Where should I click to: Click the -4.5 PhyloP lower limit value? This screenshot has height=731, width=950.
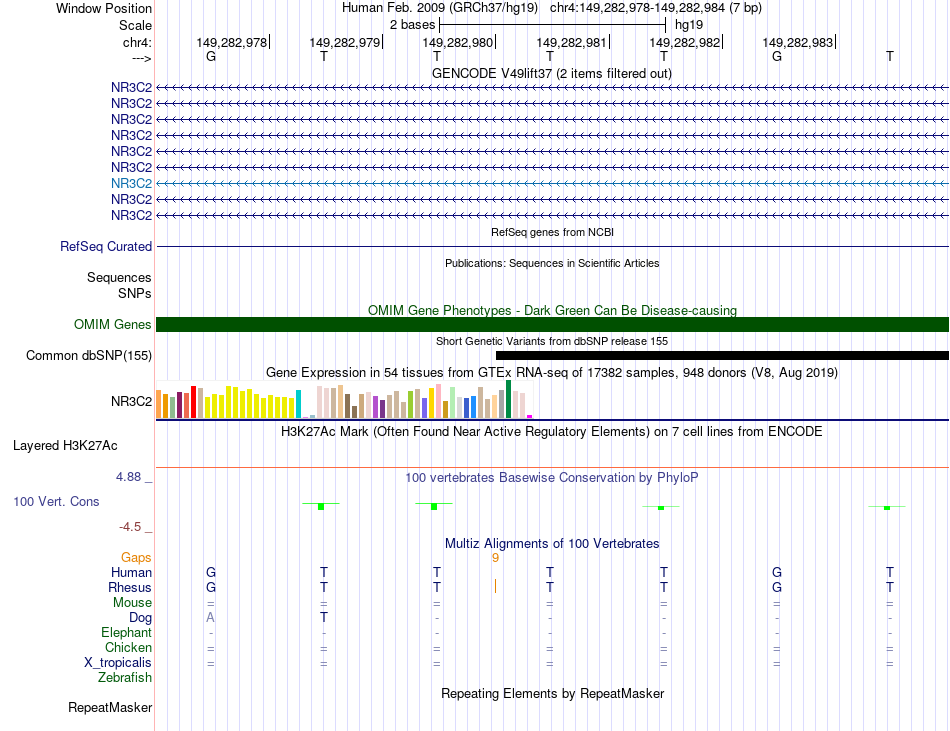(130, 527)
